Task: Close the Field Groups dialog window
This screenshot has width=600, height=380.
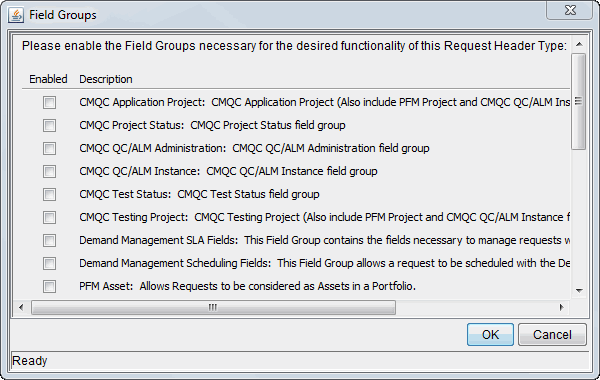Action: tap(570, 10)
